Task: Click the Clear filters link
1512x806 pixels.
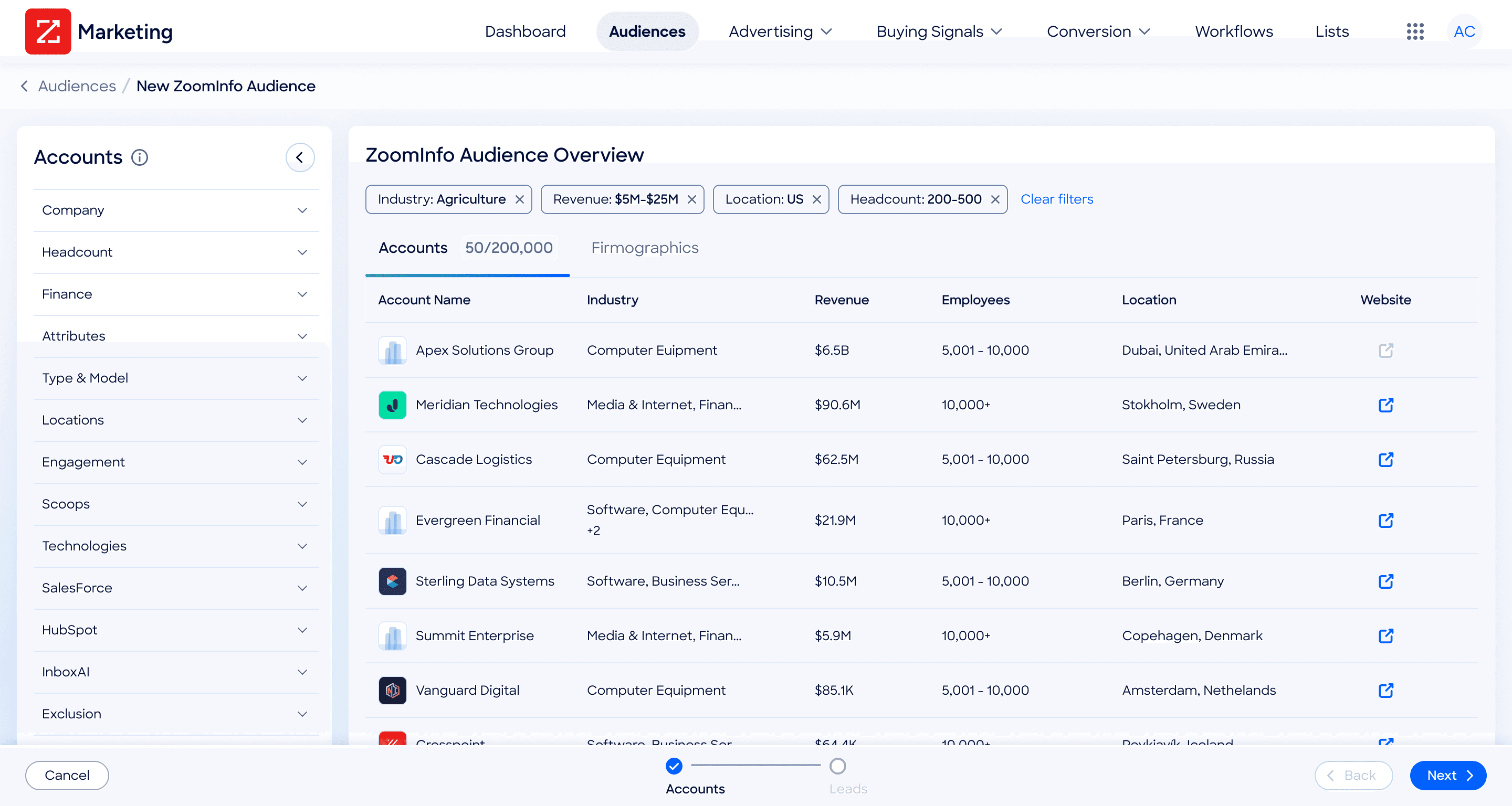Action: tap(1056, 199)
